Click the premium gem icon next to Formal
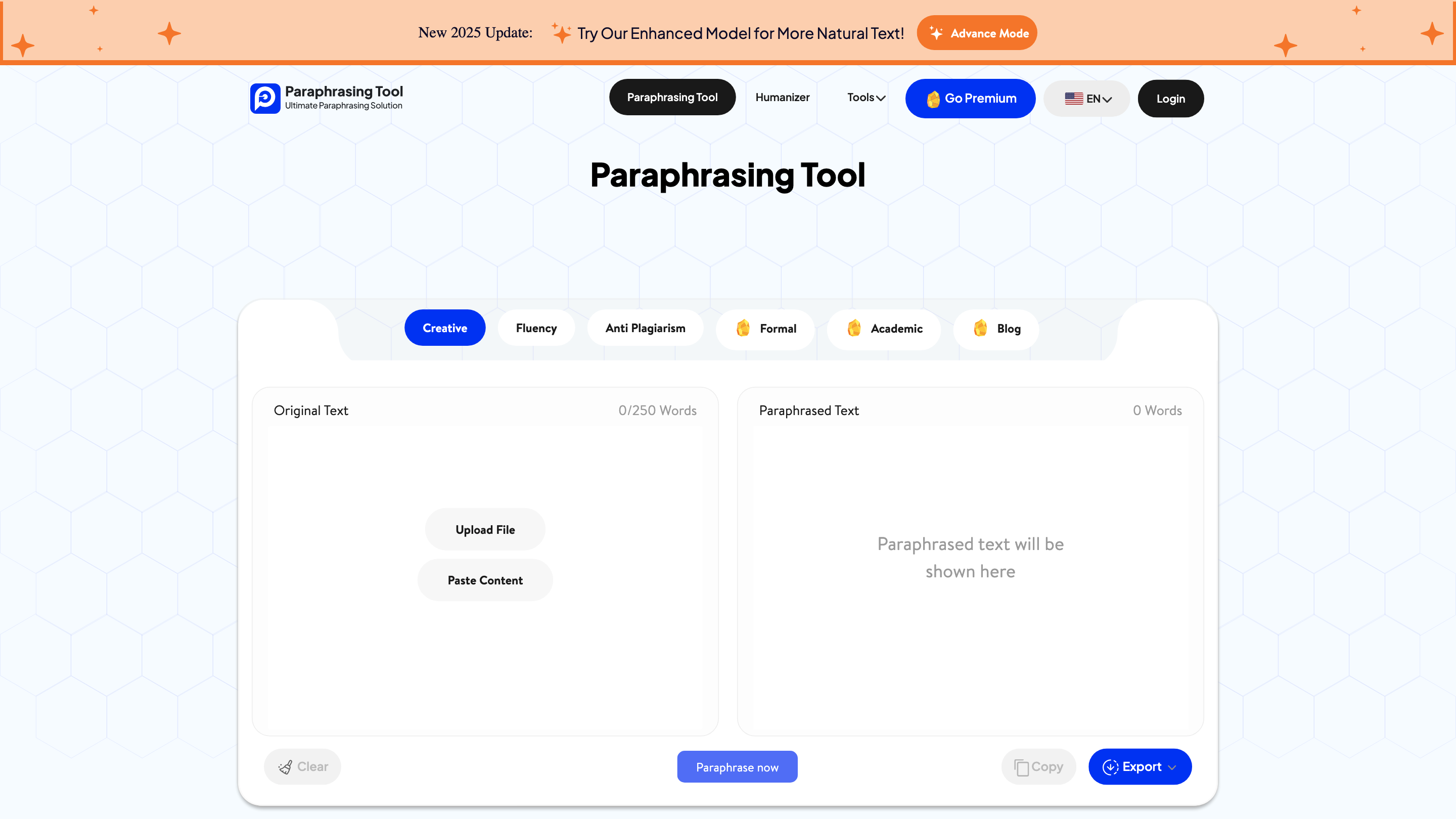Screen dimensions: 1456x819 coord(744,329)
